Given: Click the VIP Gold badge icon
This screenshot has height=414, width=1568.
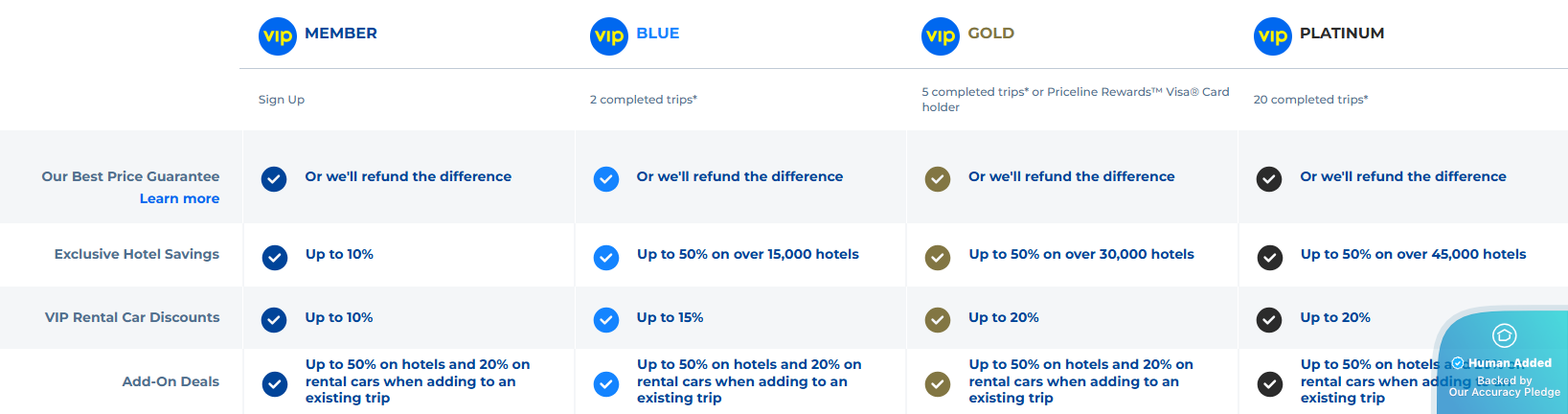Looking at the screenshot, I should 941,36.
